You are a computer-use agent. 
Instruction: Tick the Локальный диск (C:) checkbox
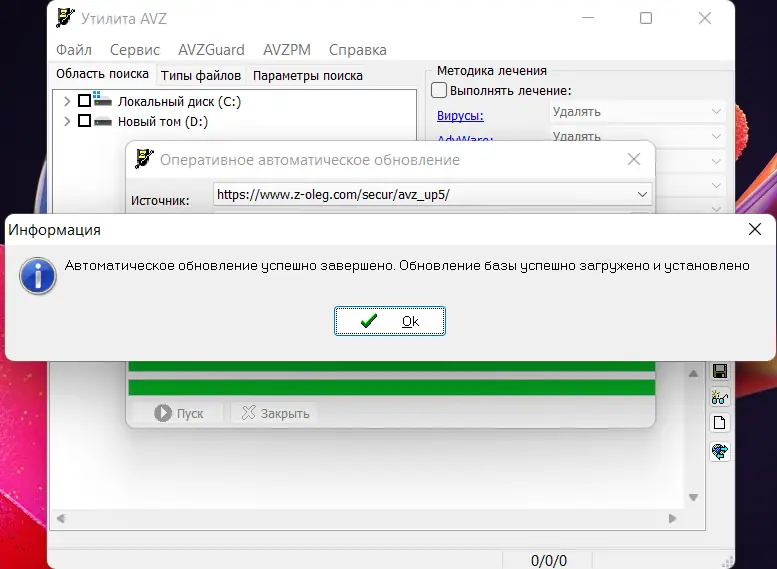point(85,101)
